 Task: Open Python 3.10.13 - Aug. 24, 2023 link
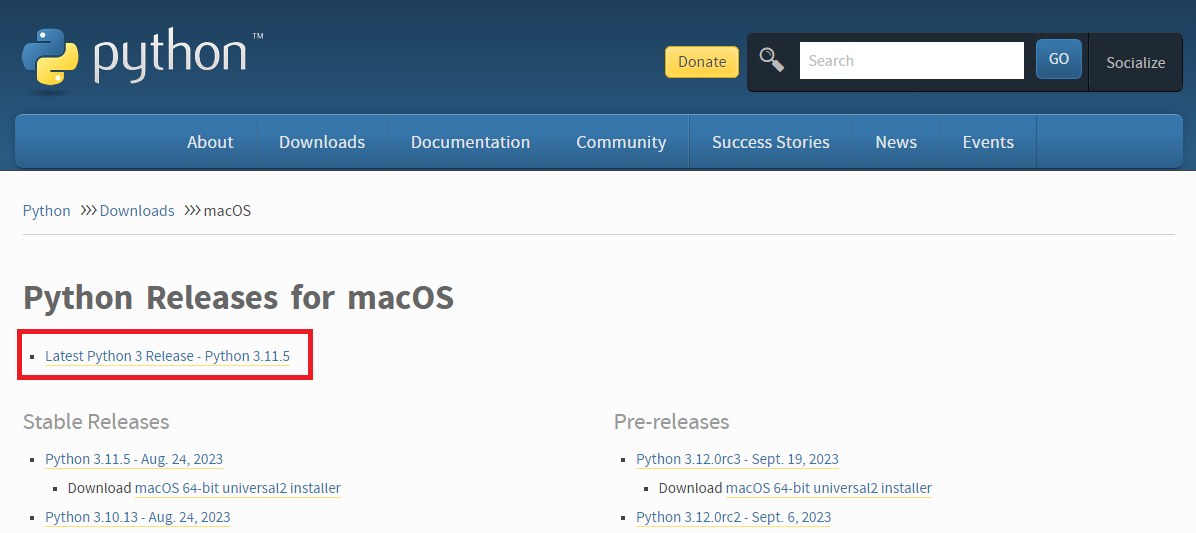click(x=137, y=517)
